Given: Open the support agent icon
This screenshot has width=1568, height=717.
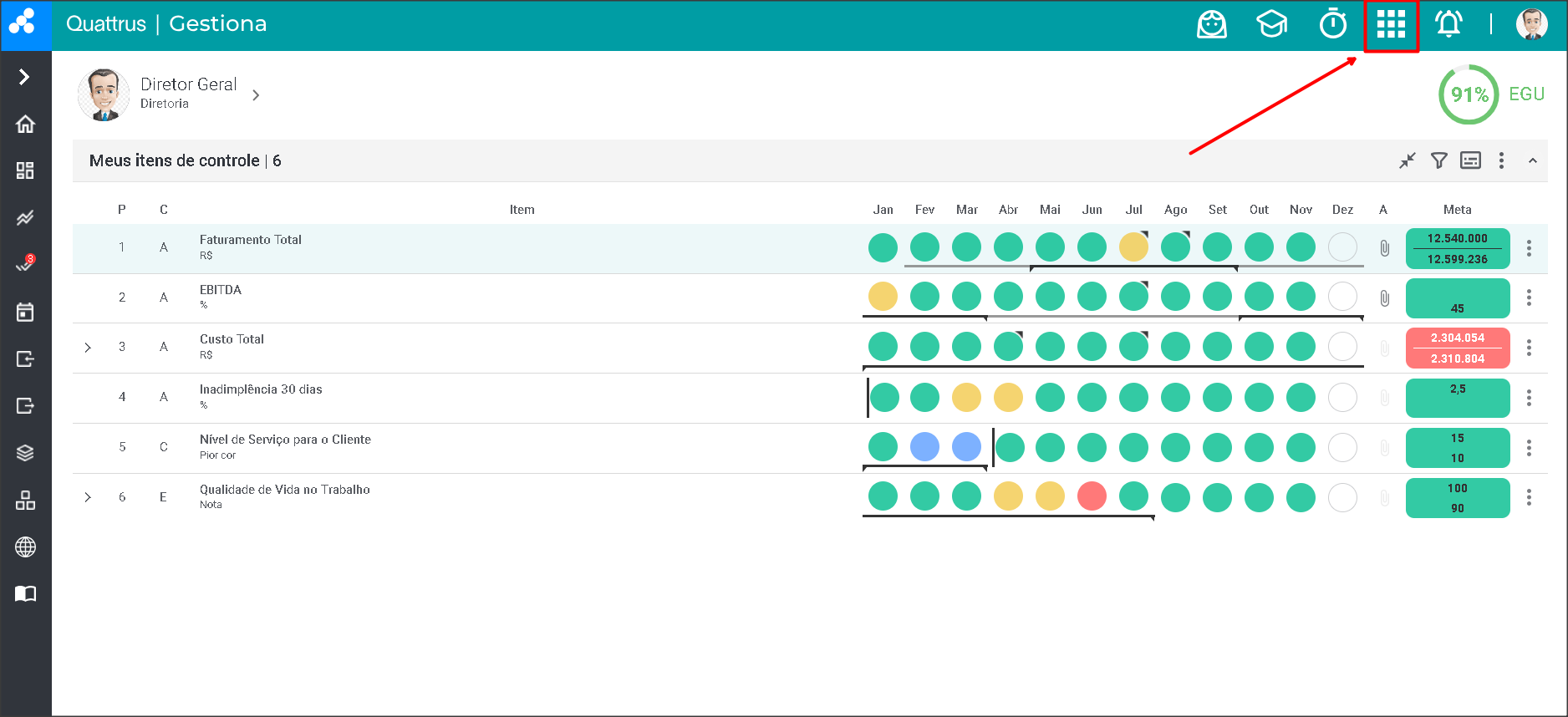Looking at the screenshot, I should [x=1211, y=24].
